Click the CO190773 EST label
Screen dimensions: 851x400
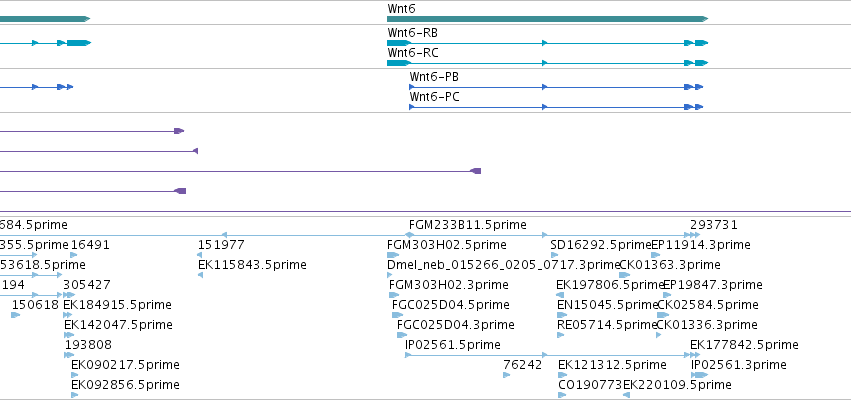[590, 385]
